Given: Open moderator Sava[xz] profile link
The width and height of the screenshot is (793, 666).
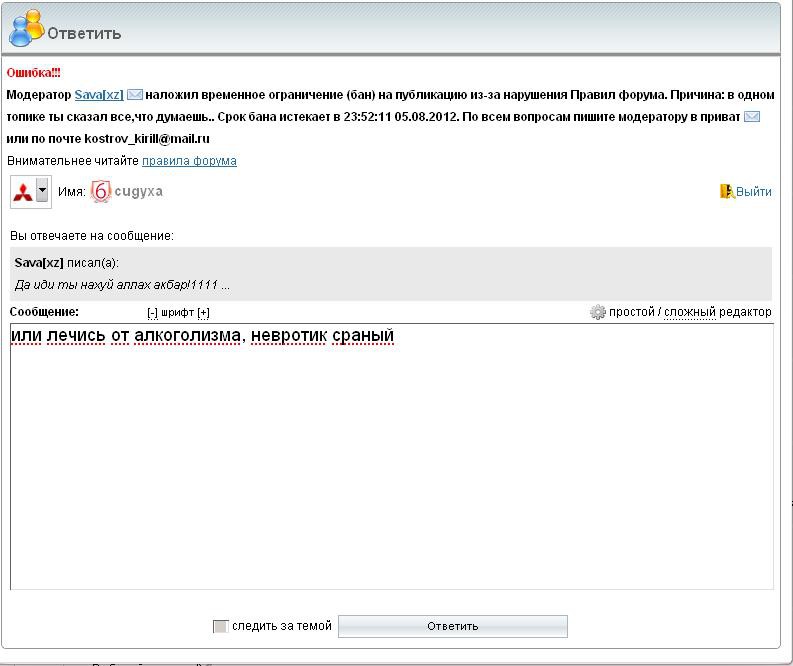Looking at the screenshot, I should tap(99, 95).
